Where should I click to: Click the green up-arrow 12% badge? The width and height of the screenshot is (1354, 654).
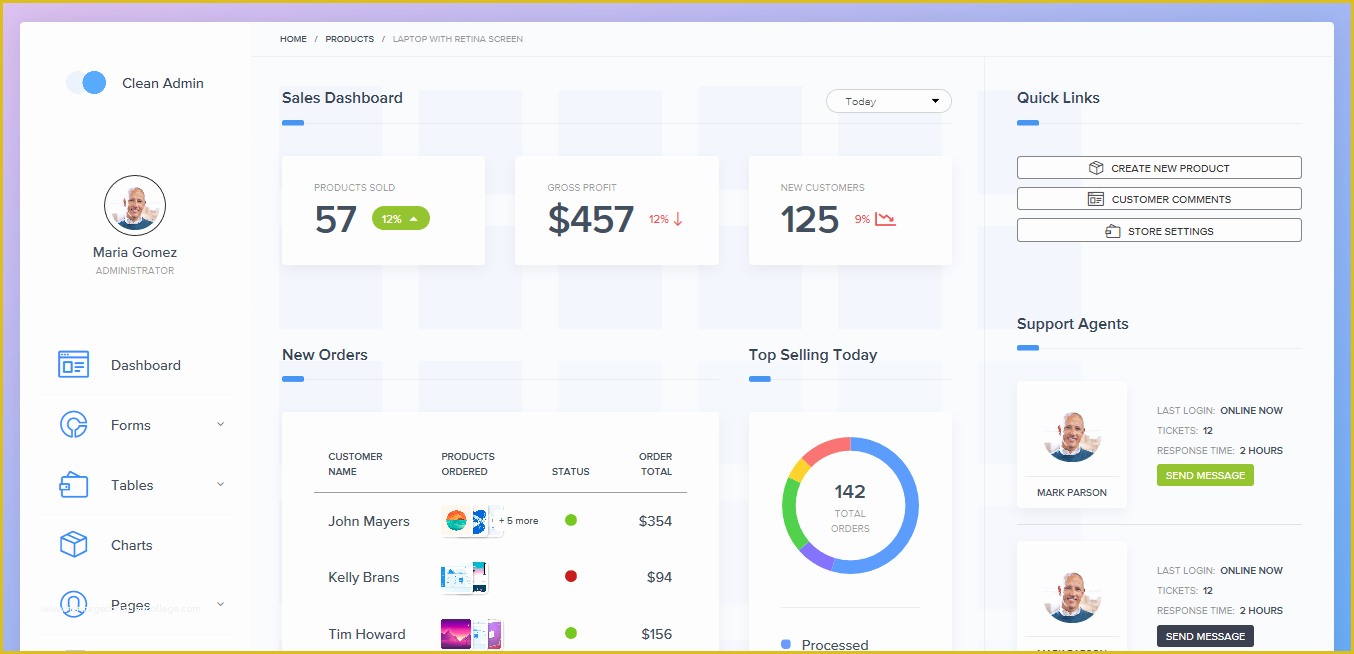click(401, 219)
